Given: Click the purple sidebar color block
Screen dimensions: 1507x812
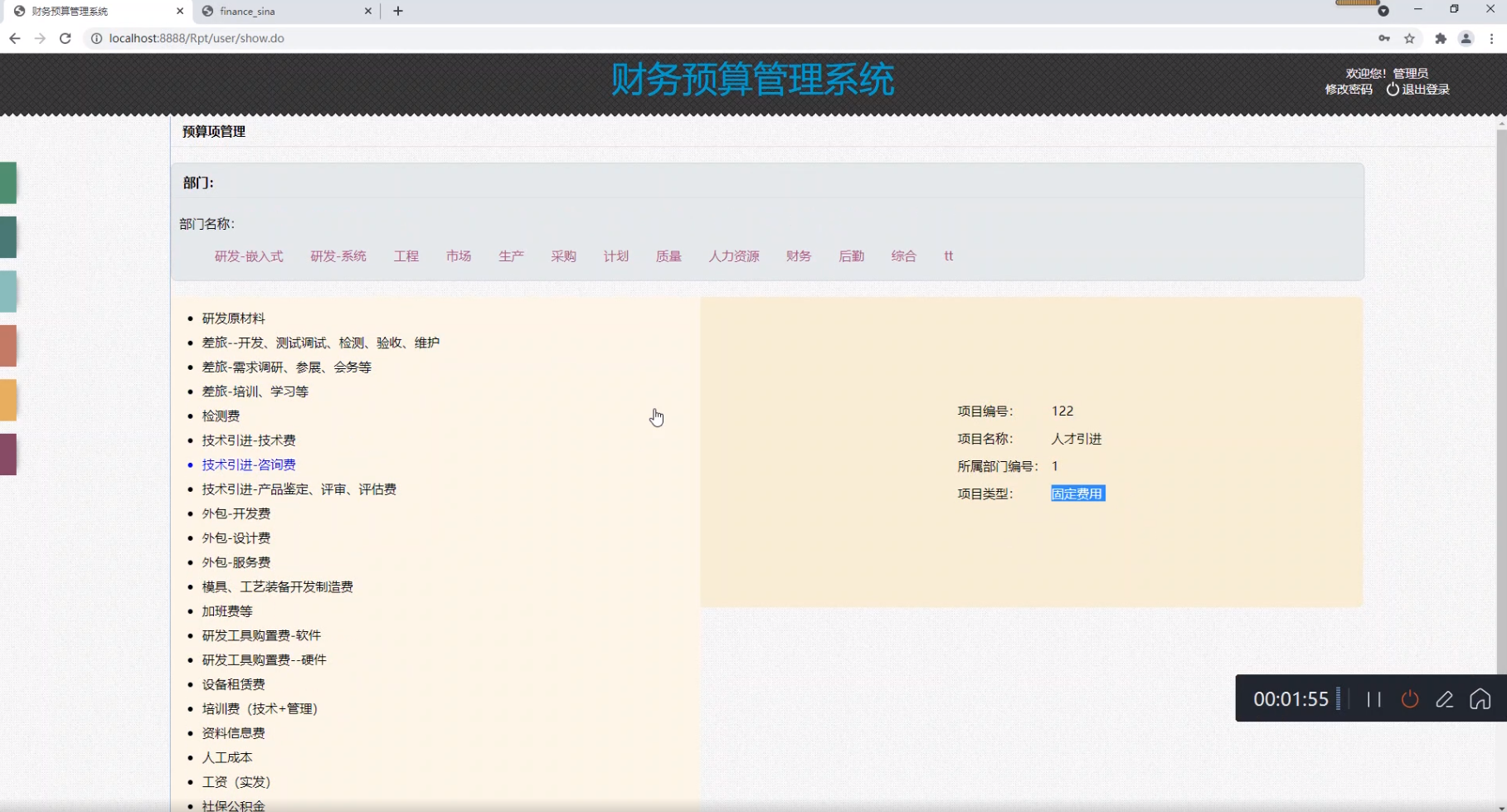Looking at the screenshot, I should click(x=8, y=455).
